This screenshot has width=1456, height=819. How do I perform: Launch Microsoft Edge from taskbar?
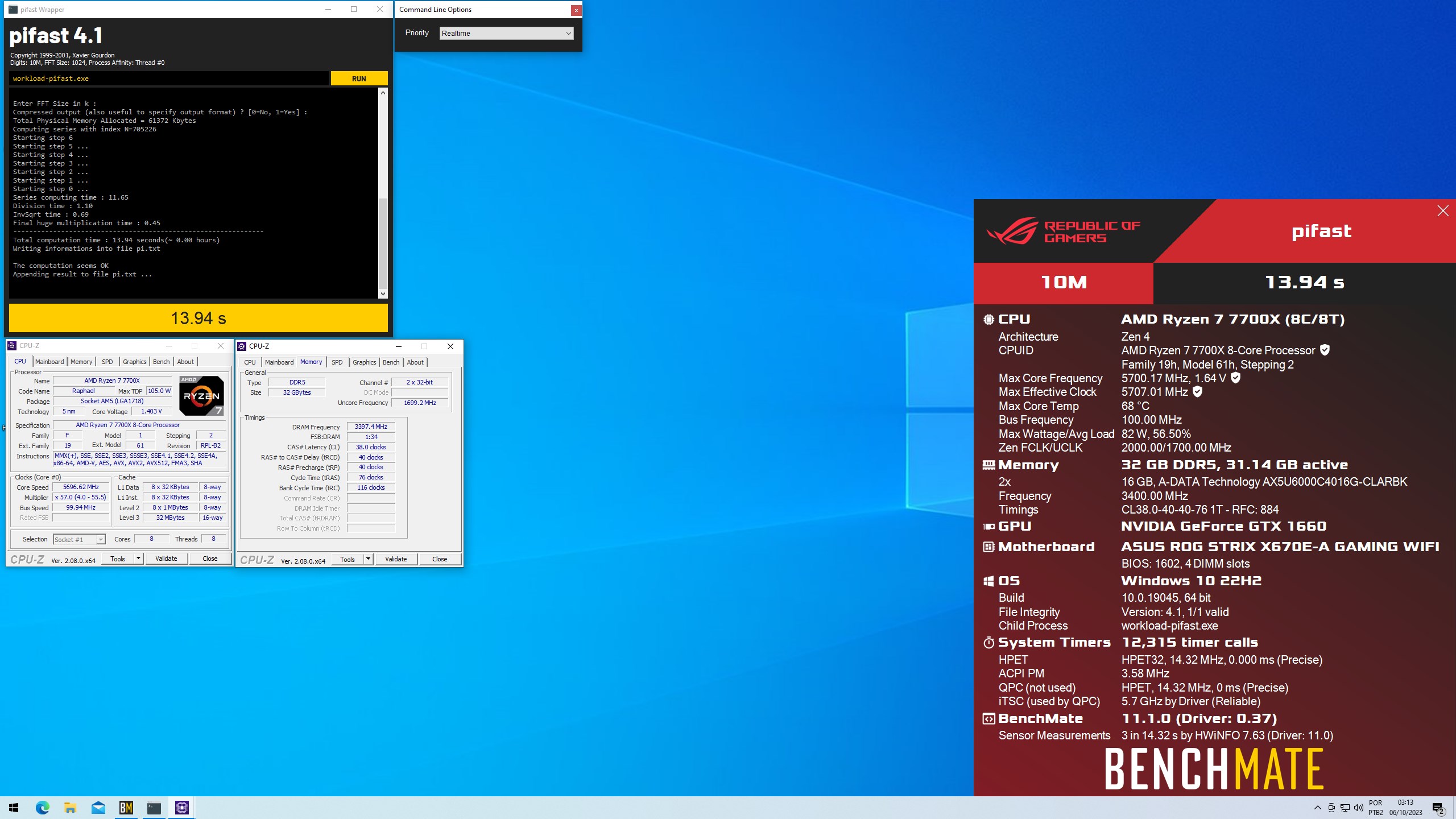42,808
